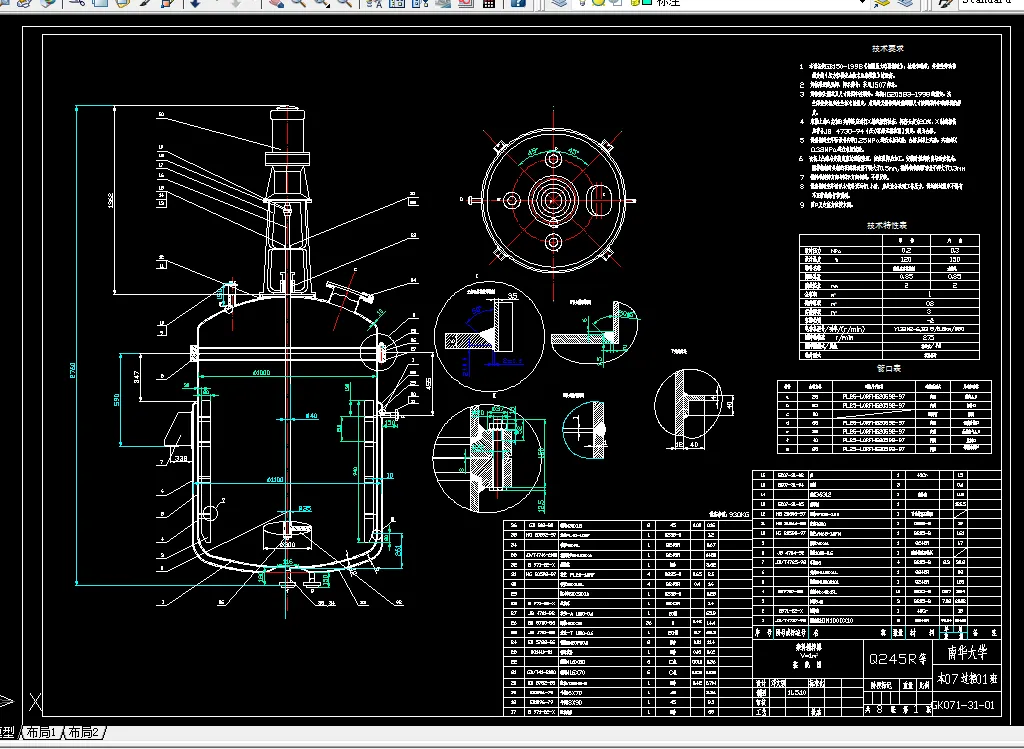1024x749 pixels.
Task: Select the 技术特性表 table title
Action: [x=887, y=225]
